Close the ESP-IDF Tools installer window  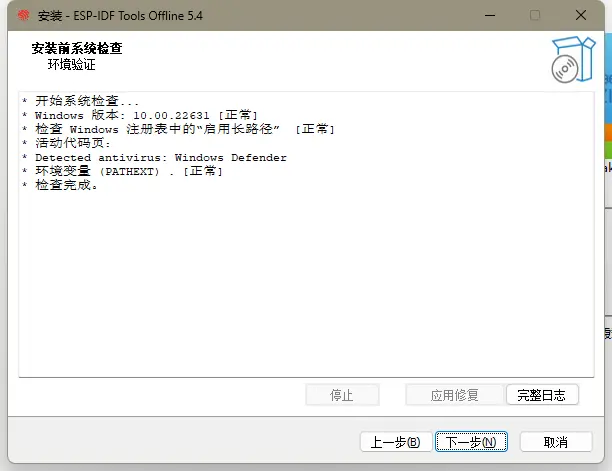[x=581, y=16]
